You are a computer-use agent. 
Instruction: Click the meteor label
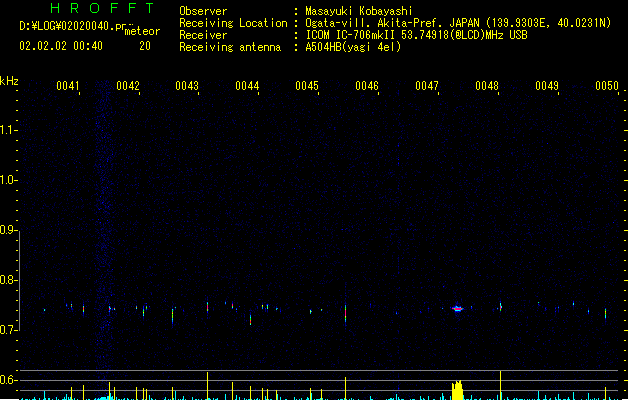pos(142,31)
